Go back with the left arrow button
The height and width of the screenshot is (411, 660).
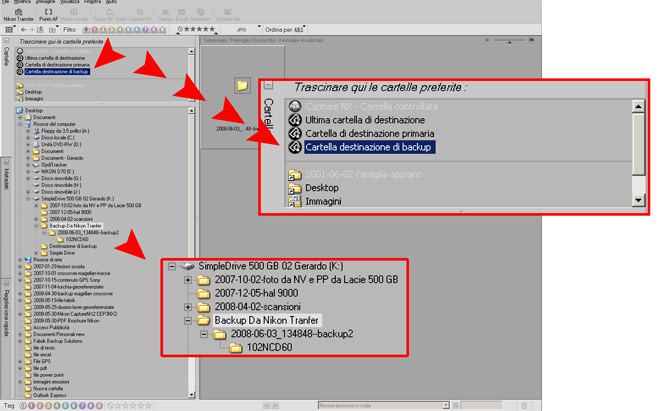(x=24, y=29)
